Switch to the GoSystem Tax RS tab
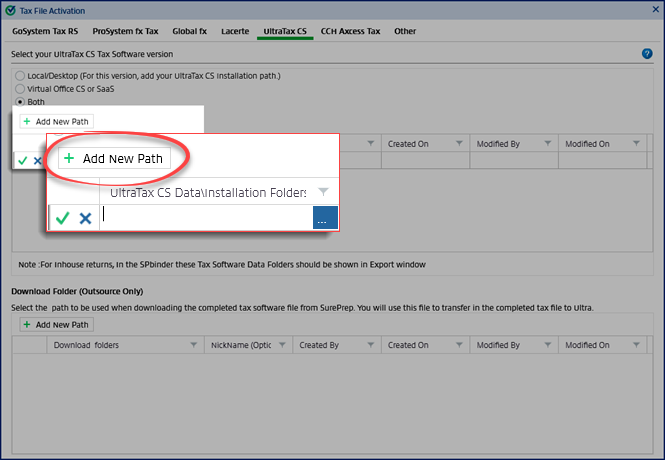Image resolution: width=665 pixels, height=460 pixels. click(44, 31)
